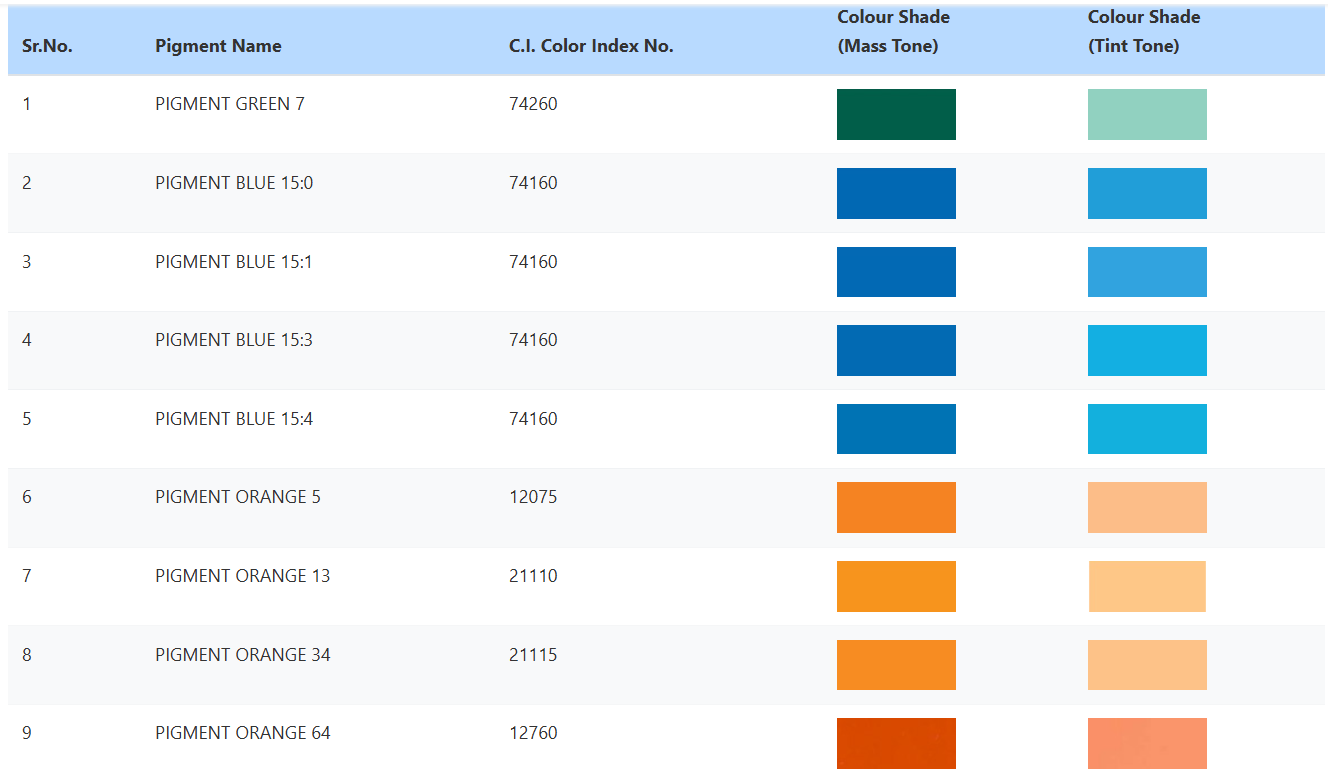Select the Sr.No. column header
Viewport: 1328px width, 777px height.
[x=47, y=46]
